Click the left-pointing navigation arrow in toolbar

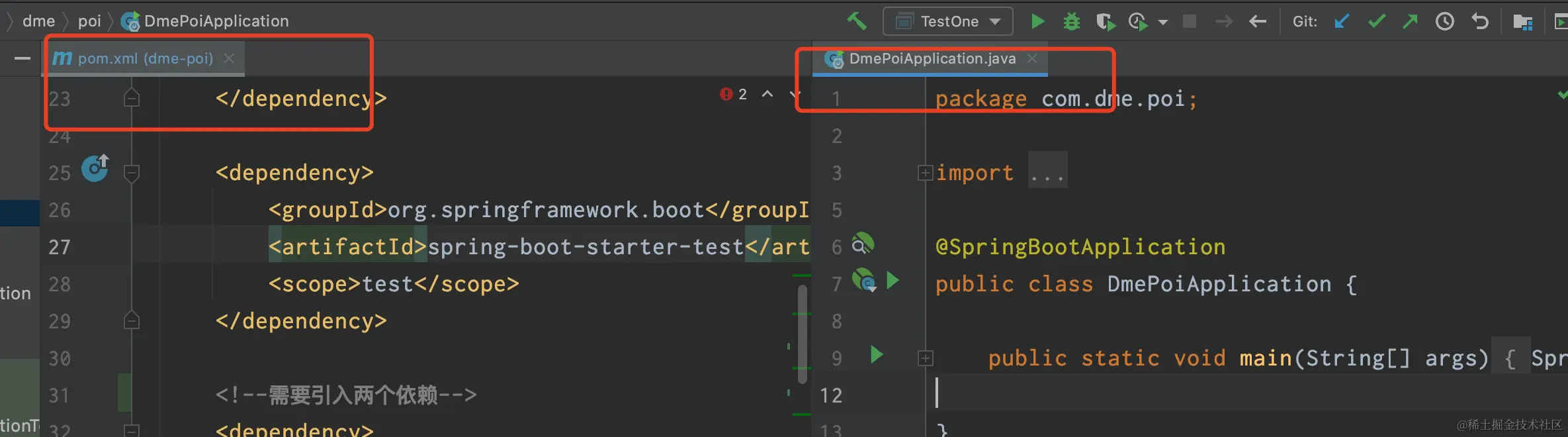(x=1258, y=22)
